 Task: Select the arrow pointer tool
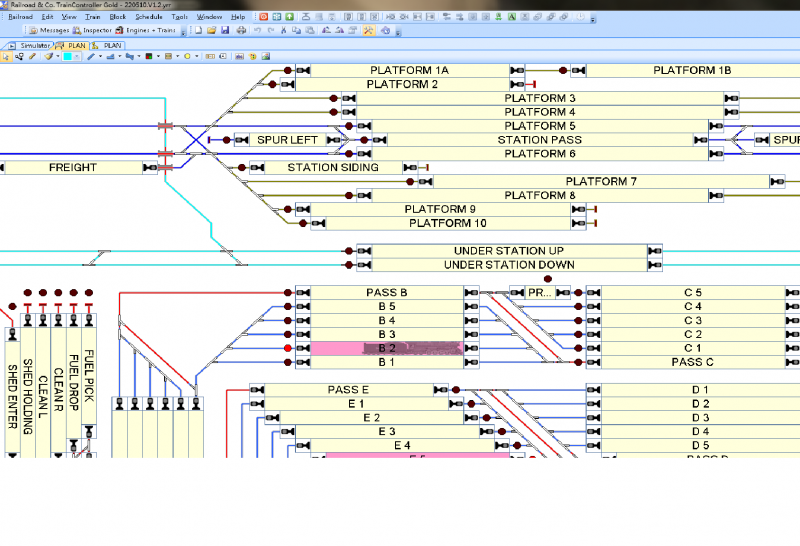click(x=6, y=57)
